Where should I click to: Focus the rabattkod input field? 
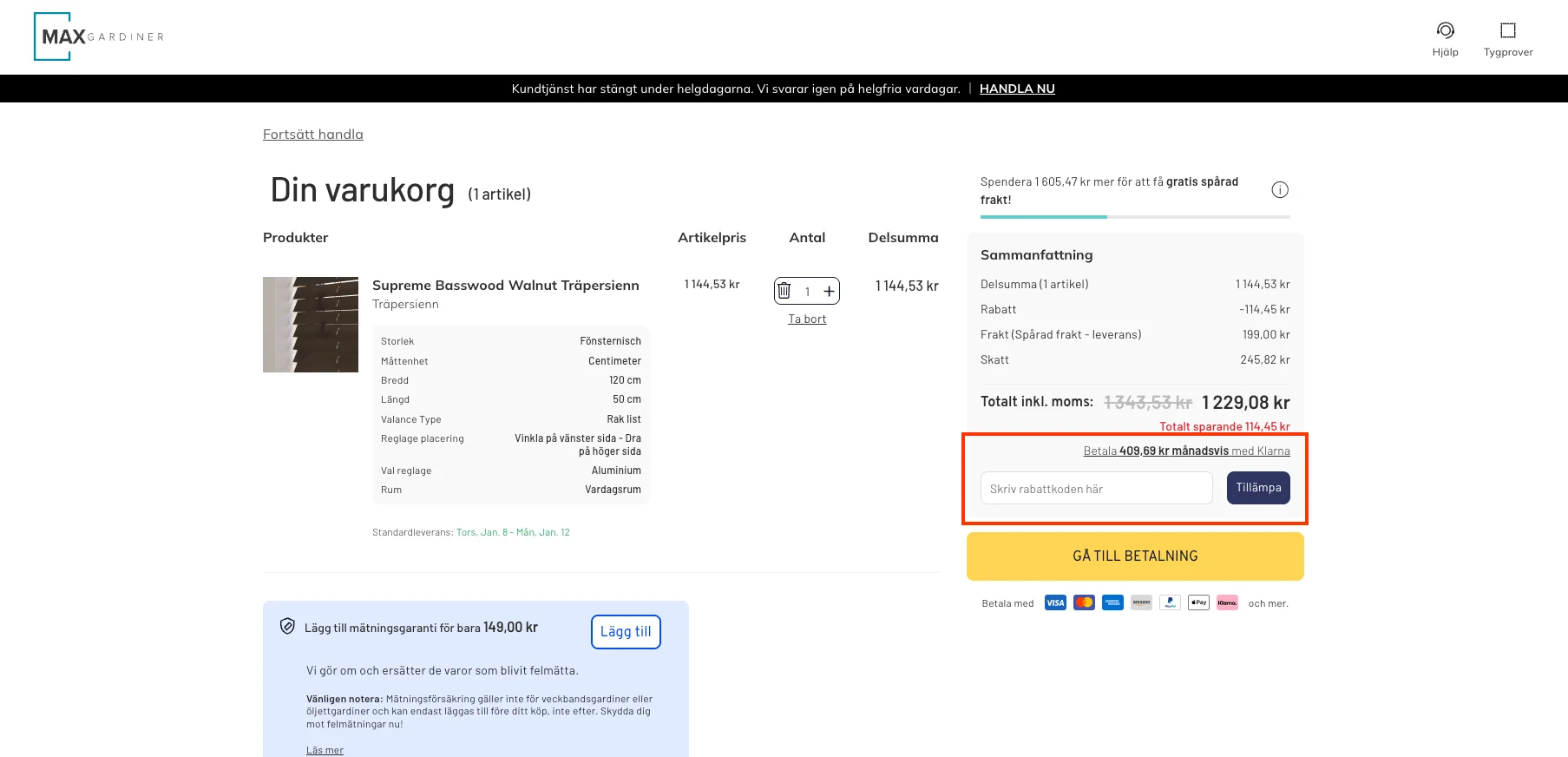tap(1096, 488)
